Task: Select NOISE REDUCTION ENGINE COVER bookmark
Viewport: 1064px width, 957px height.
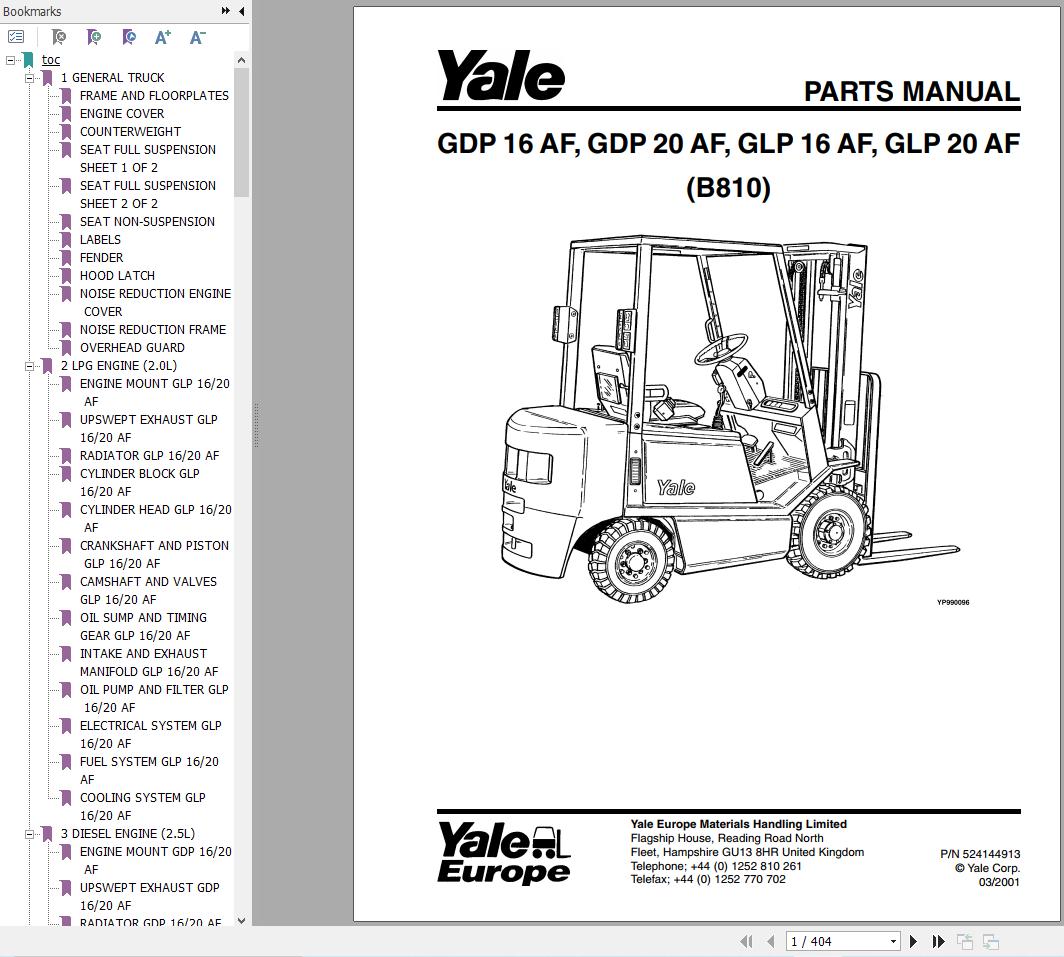Action: [x=155, y=302]
